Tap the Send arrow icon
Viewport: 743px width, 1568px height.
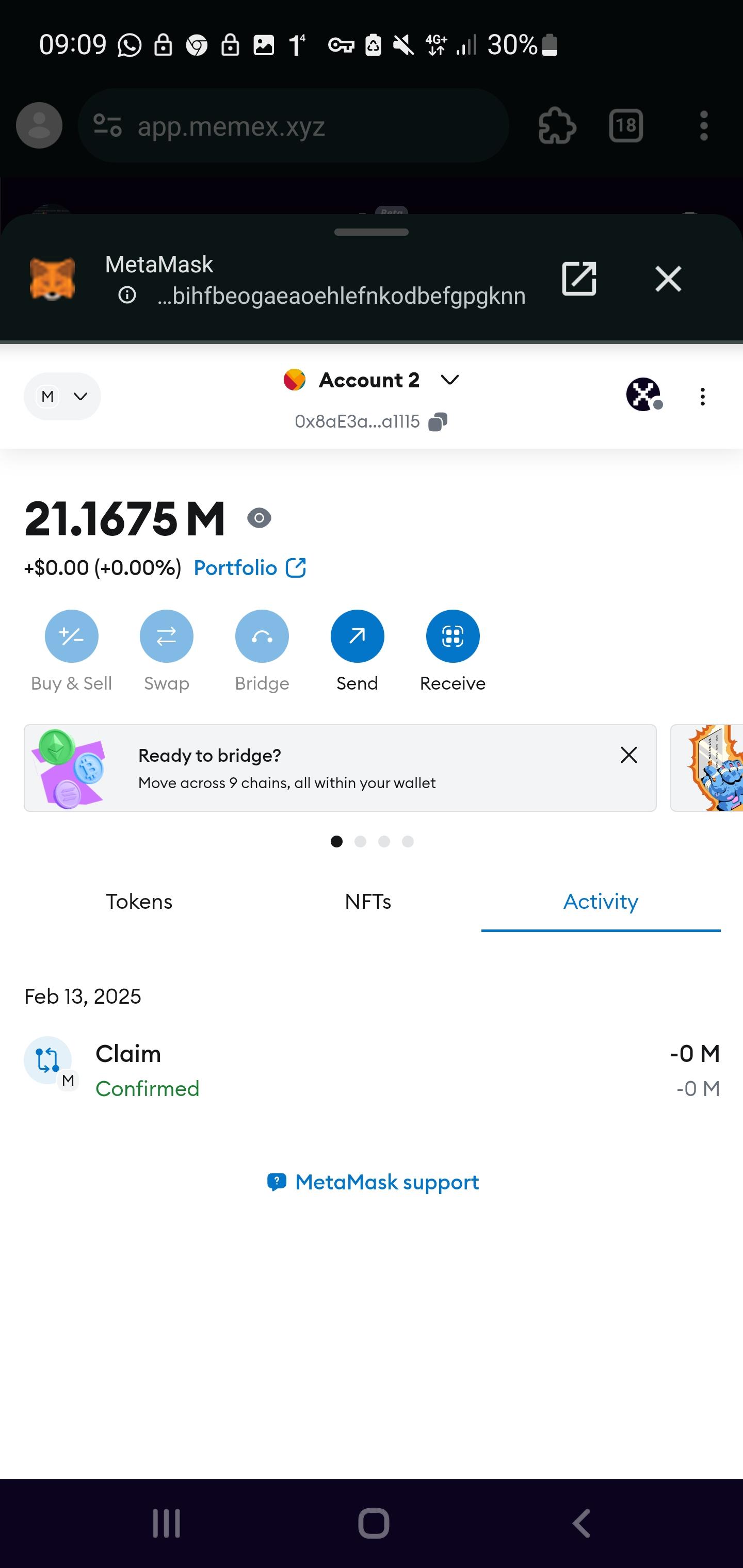(357, 636)
